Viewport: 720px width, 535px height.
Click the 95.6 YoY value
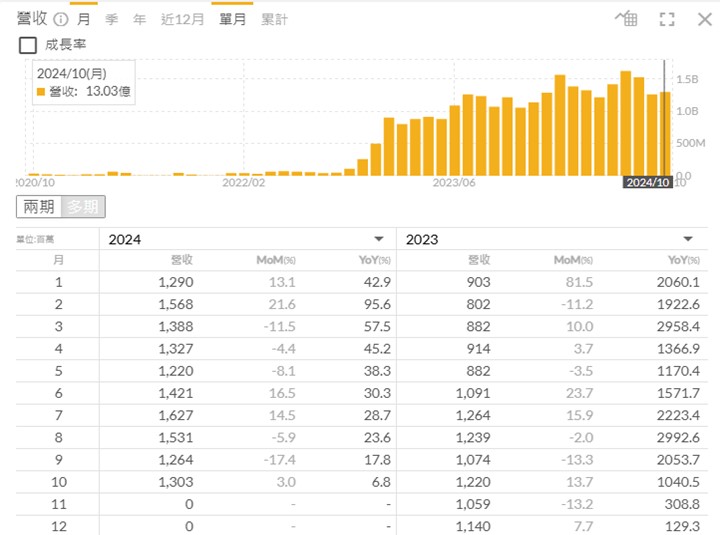click(x=377, y=304)
